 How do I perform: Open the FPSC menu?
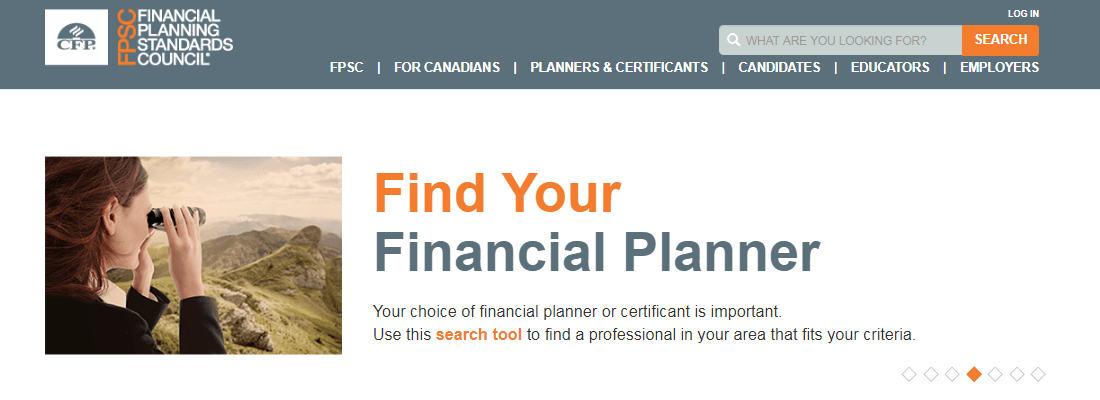point(347,67)
